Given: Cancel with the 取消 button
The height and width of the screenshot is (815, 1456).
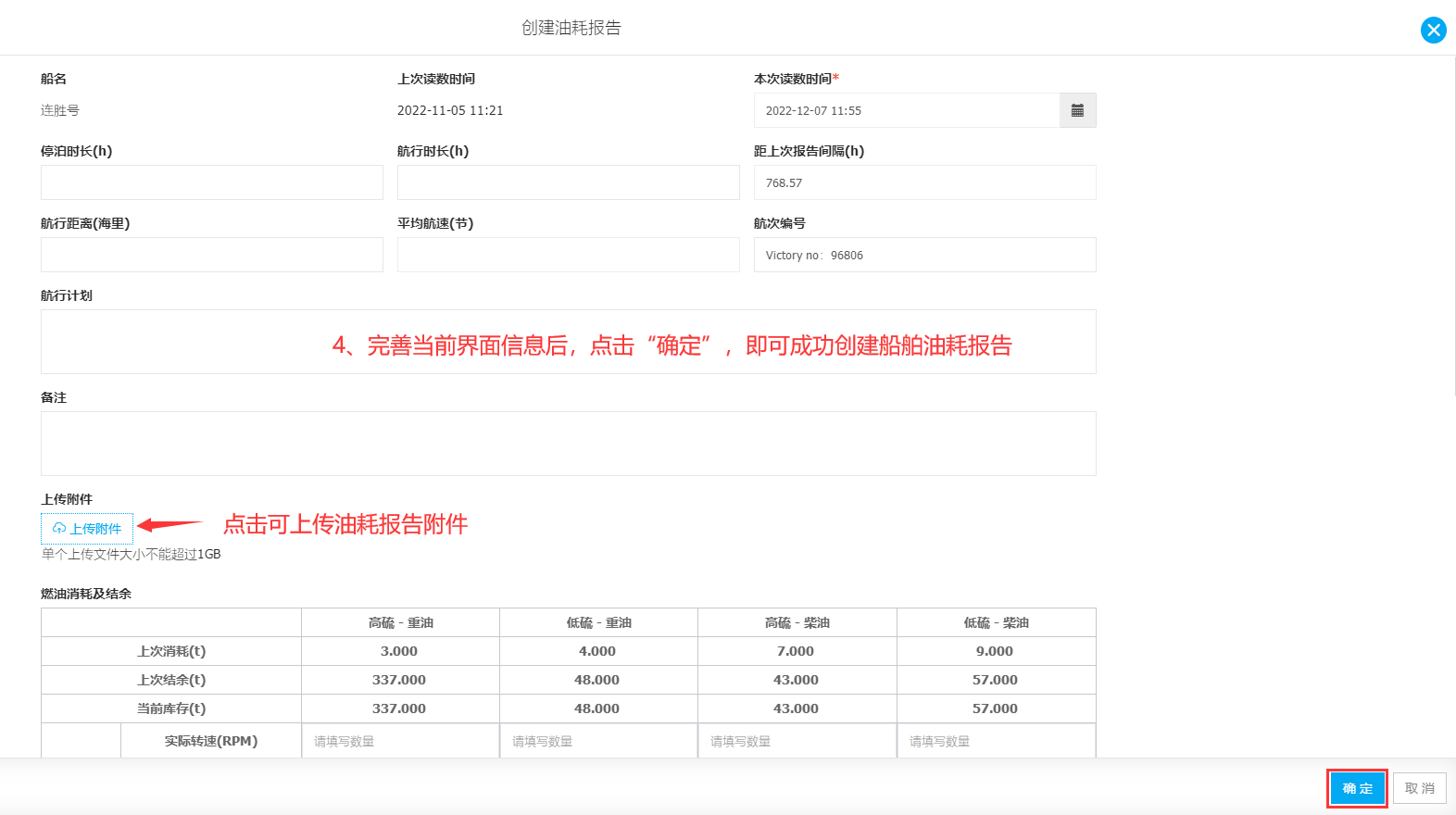Looking at the screenshot, I should pyautogui.click(x=1419, y=788).
